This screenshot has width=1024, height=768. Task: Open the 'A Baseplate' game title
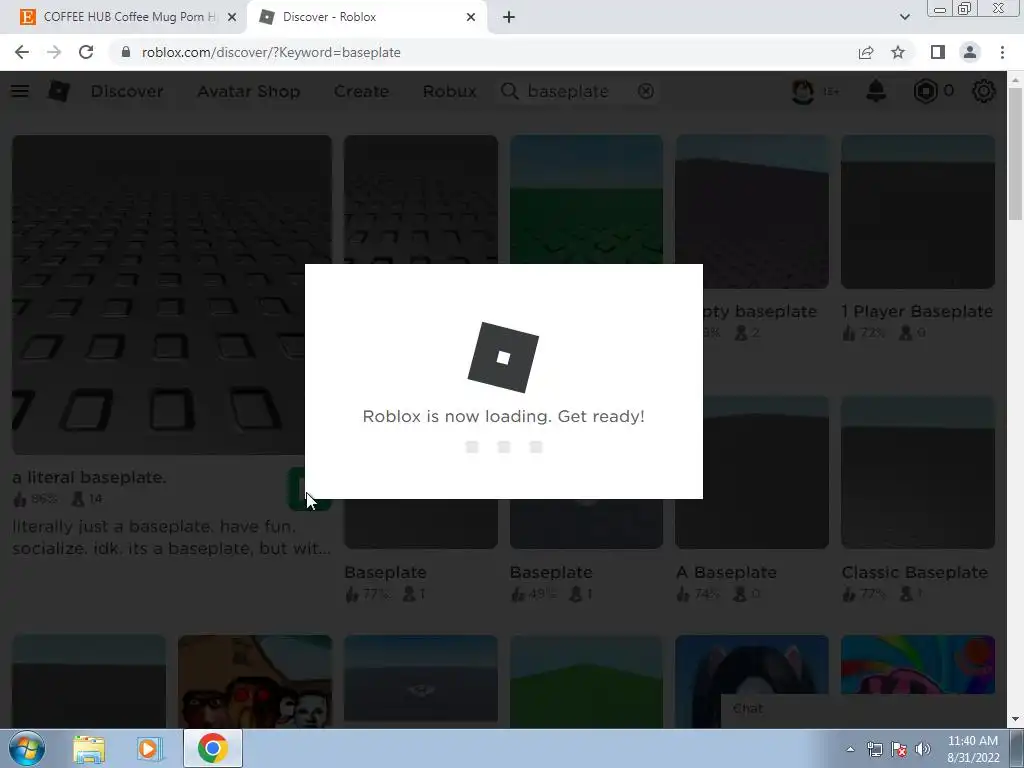pos(726,572)
